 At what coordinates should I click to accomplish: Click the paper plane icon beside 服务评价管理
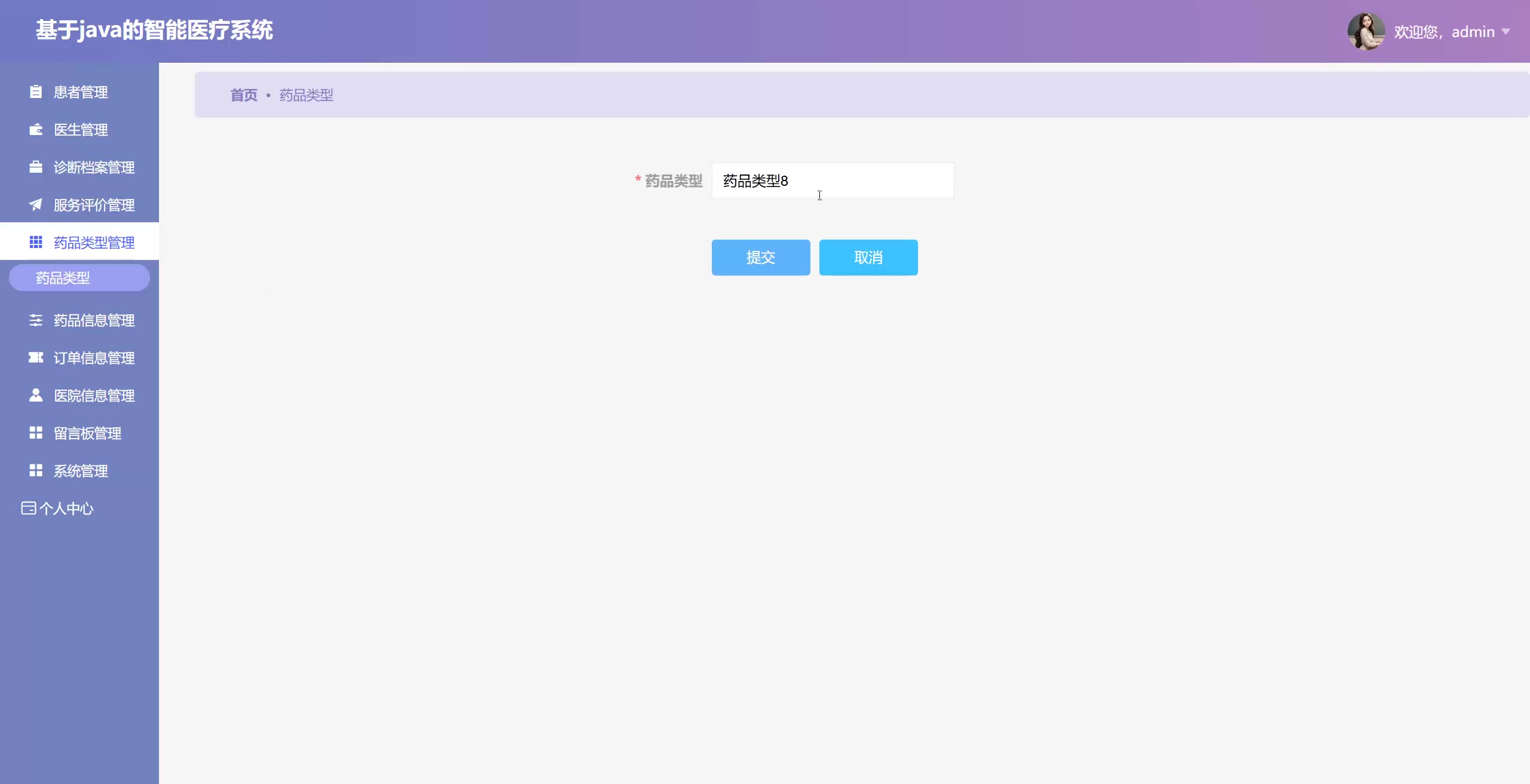pyautogui.click(x=36, y=205)
